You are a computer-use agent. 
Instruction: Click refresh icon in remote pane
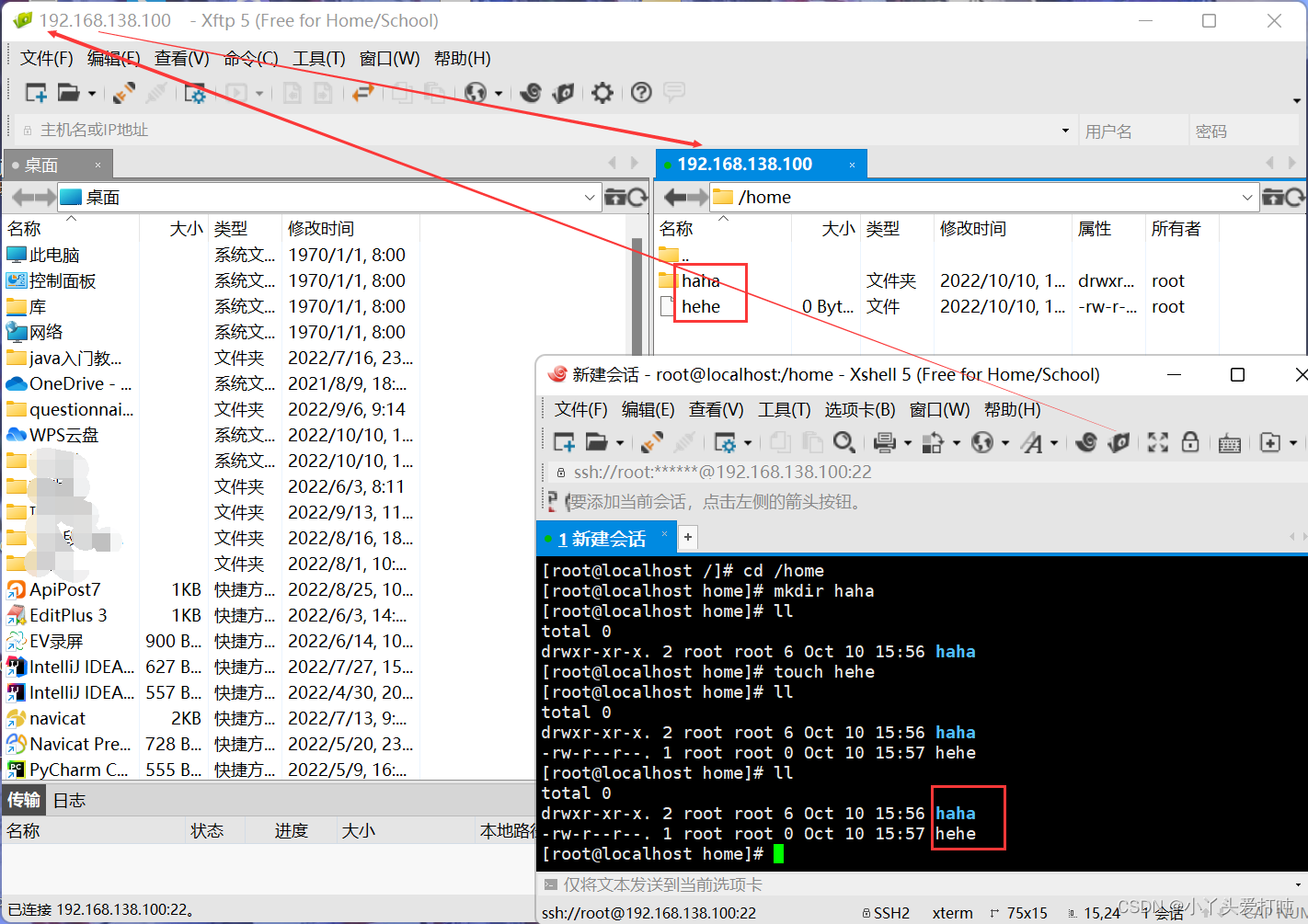point(1295,198)
